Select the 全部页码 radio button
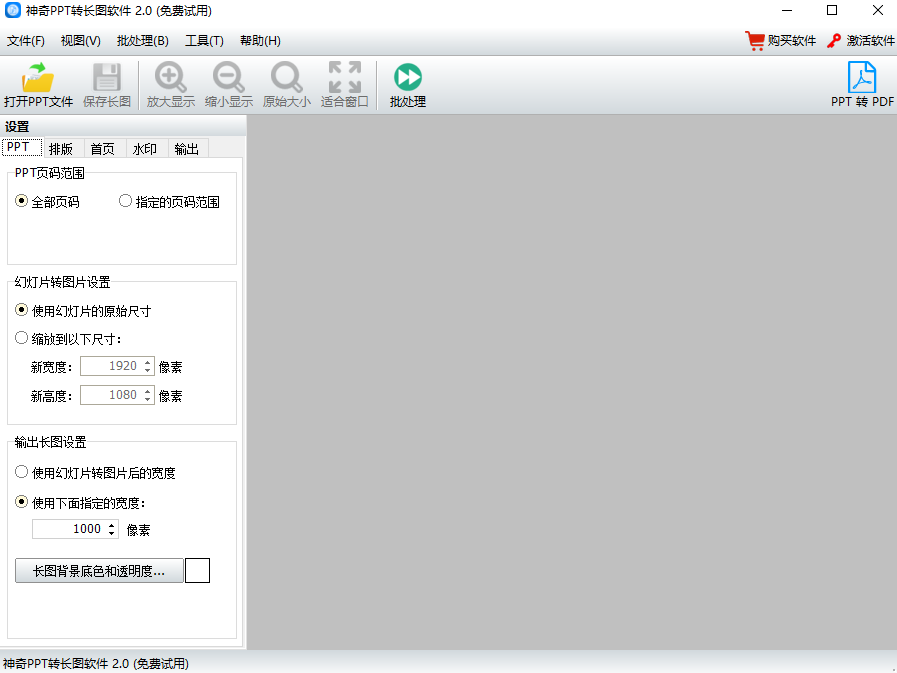The width and height of the screenshot is (897, 673). 21,200
